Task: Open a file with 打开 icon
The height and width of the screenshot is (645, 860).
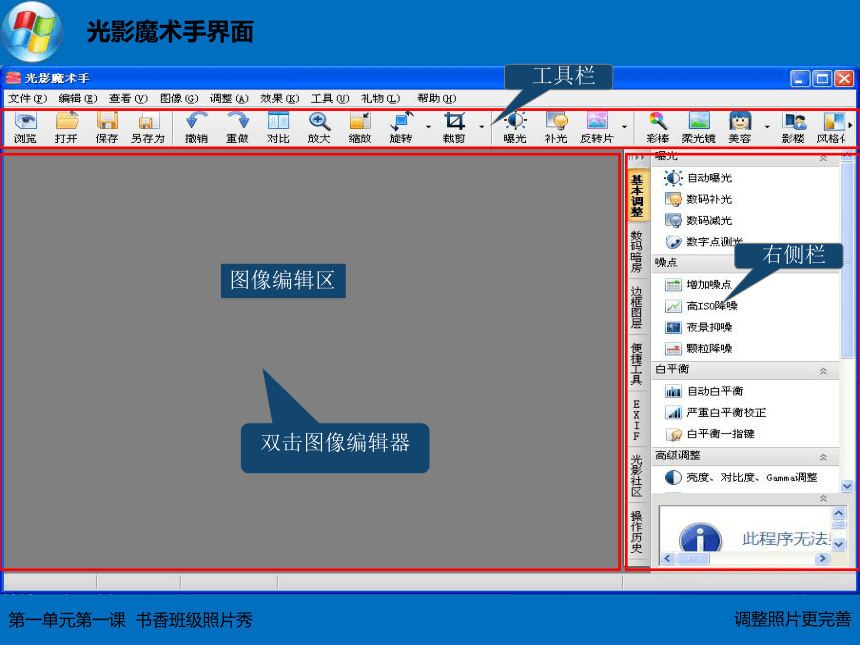Action: [66, 127]
